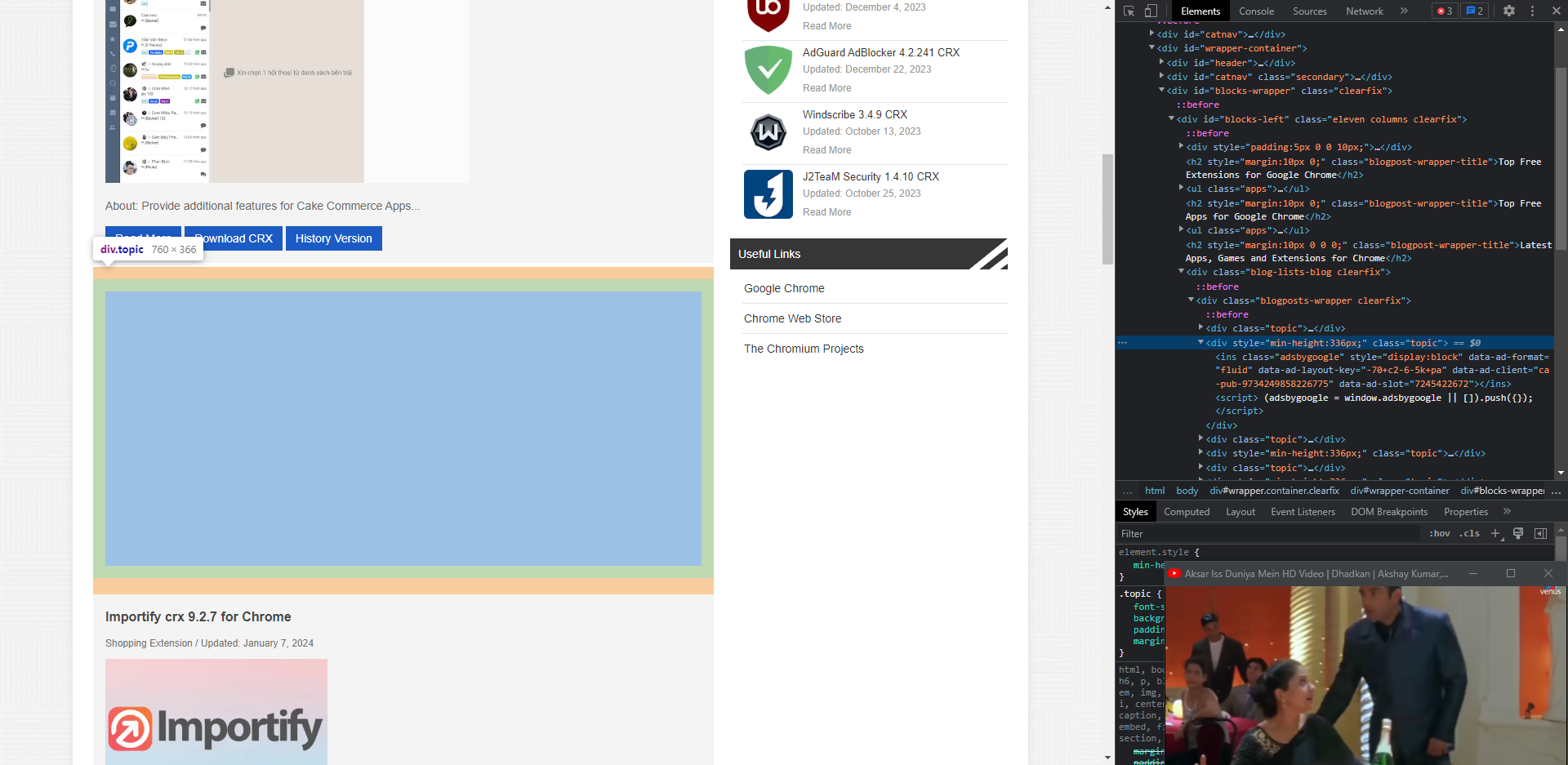
Task: Click the issues badge showing 2
Action: [1473, 11]
